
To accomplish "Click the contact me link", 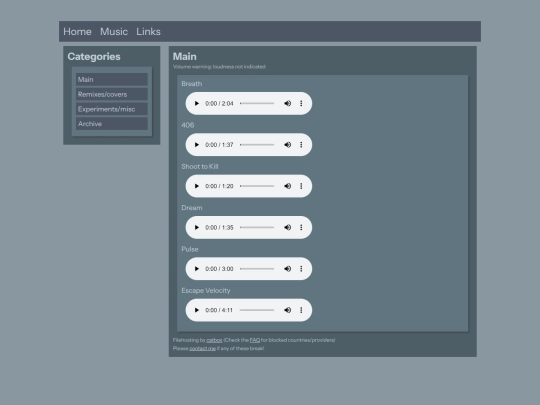I will click(x=202, y=349).
